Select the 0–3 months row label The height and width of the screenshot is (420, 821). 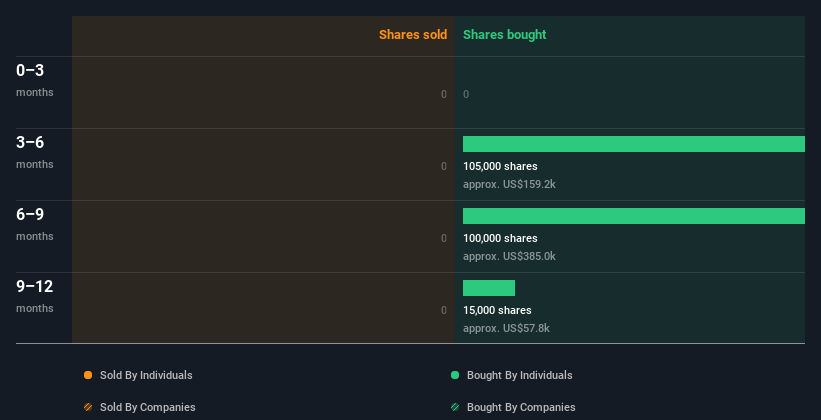pyautogui.click(x=35, y=80)
